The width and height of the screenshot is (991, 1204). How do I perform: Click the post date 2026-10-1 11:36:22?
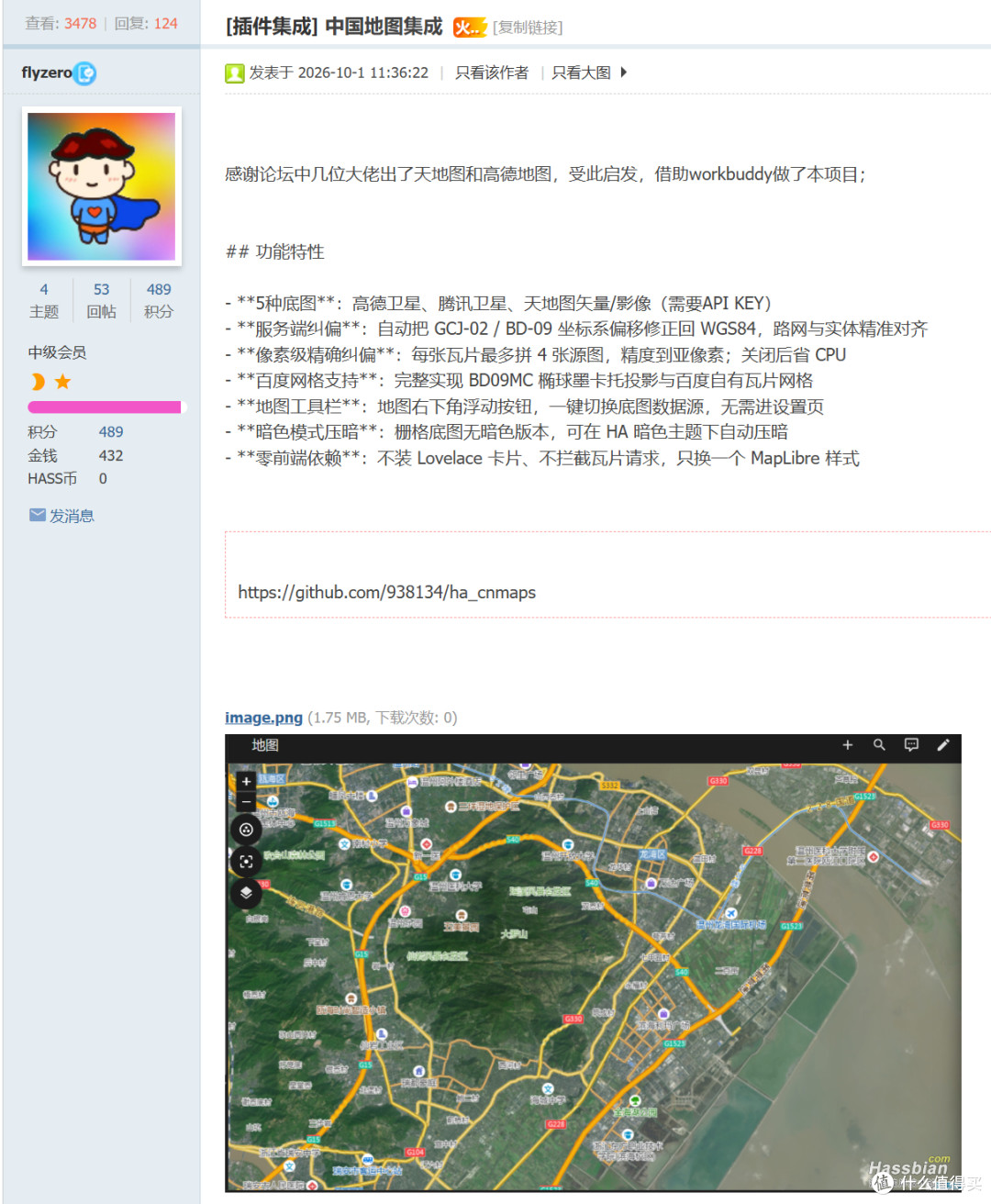click(x=363, y=72)
